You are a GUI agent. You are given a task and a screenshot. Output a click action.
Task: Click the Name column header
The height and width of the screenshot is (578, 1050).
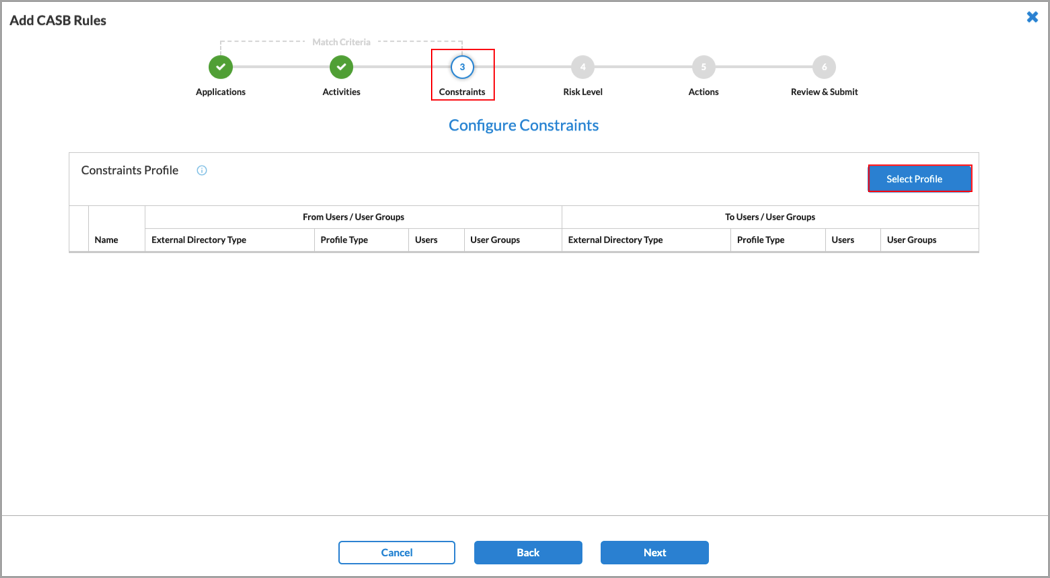pos(106,240)
